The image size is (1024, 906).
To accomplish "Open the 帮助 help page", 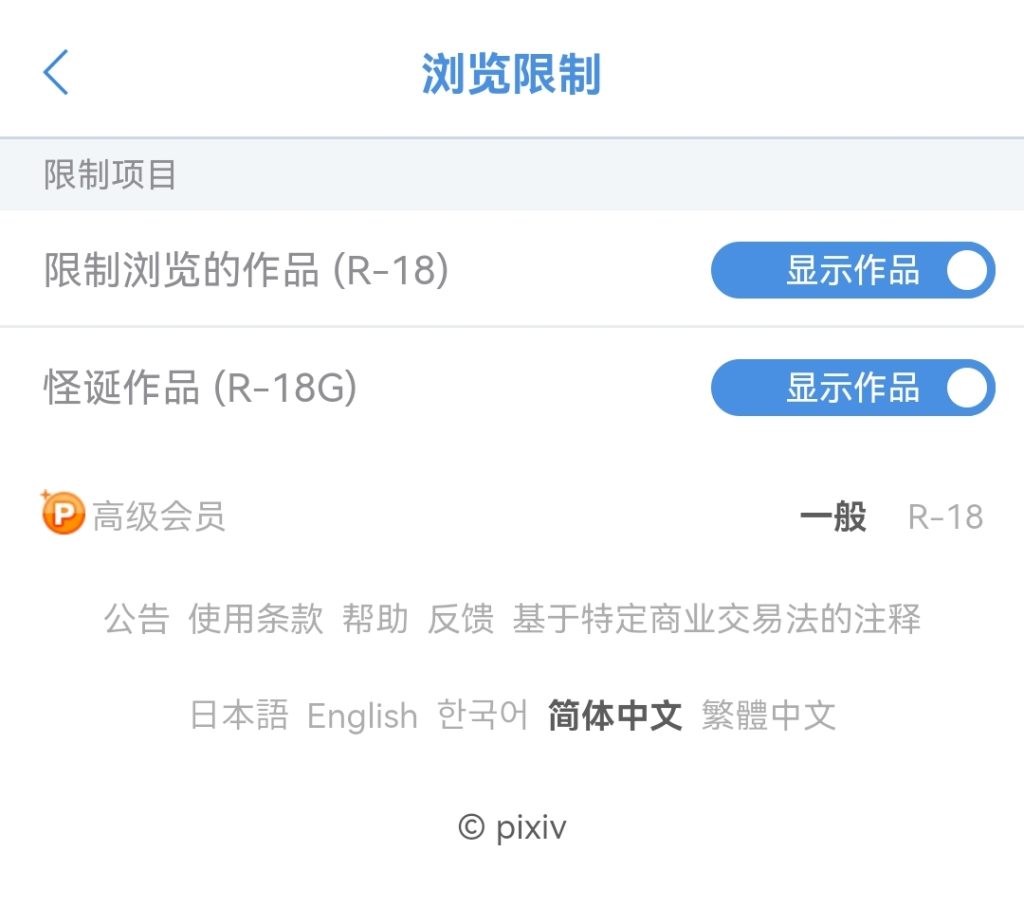I will click(375, 619).
